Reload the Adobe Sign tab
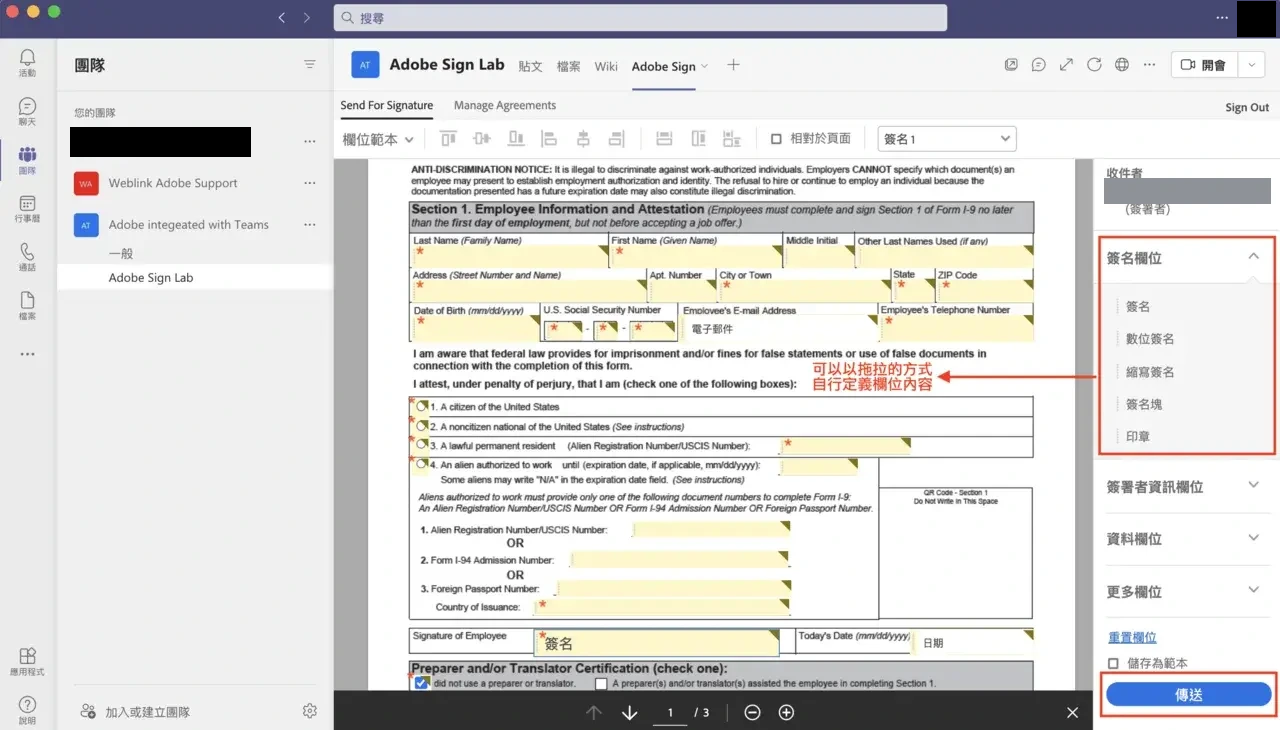The width and height of the screenshot is (1280, 730). coord(1094,65)
